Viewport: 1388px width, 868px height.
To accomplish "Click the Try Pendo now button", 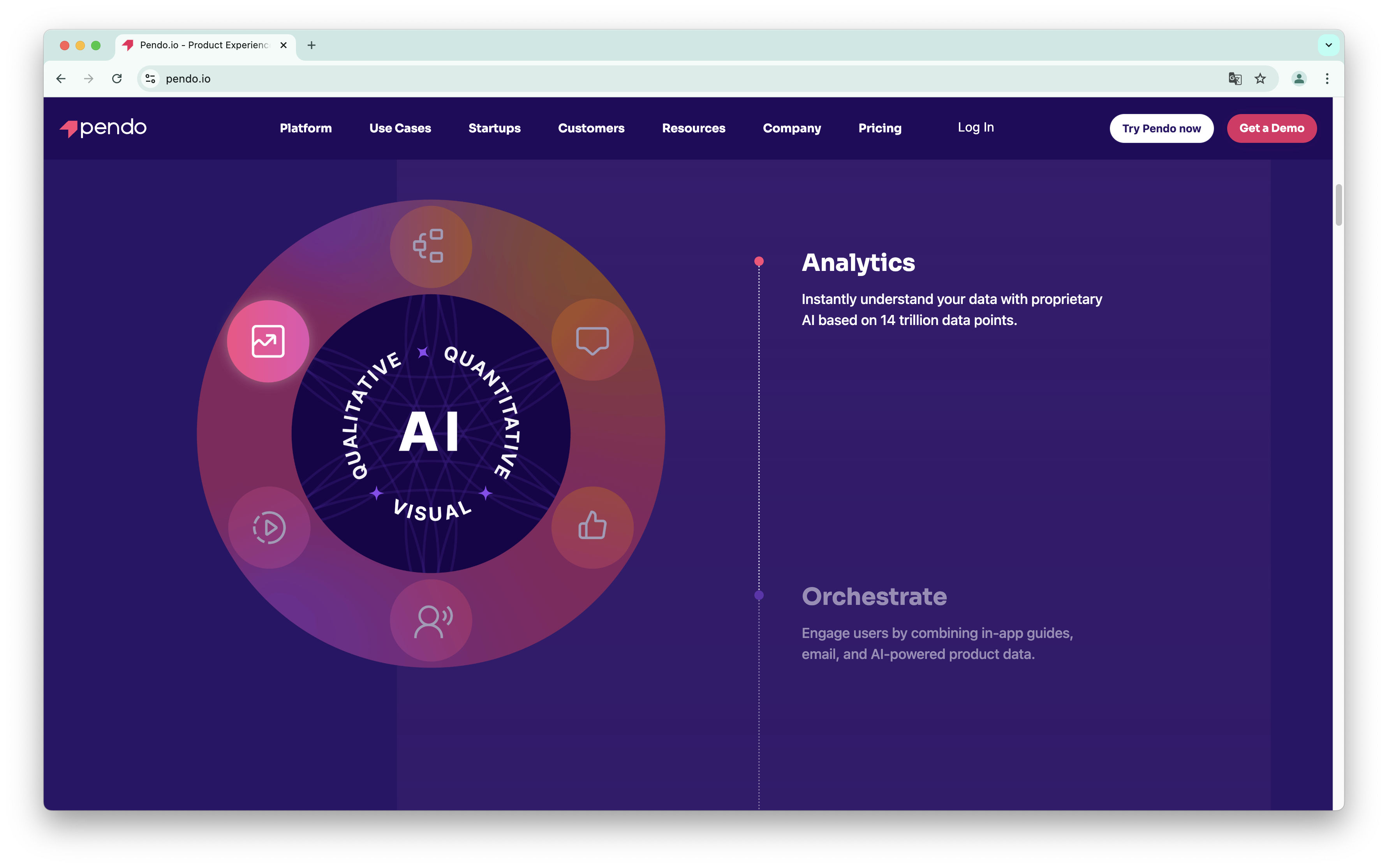I will [x=1161, y=128].
